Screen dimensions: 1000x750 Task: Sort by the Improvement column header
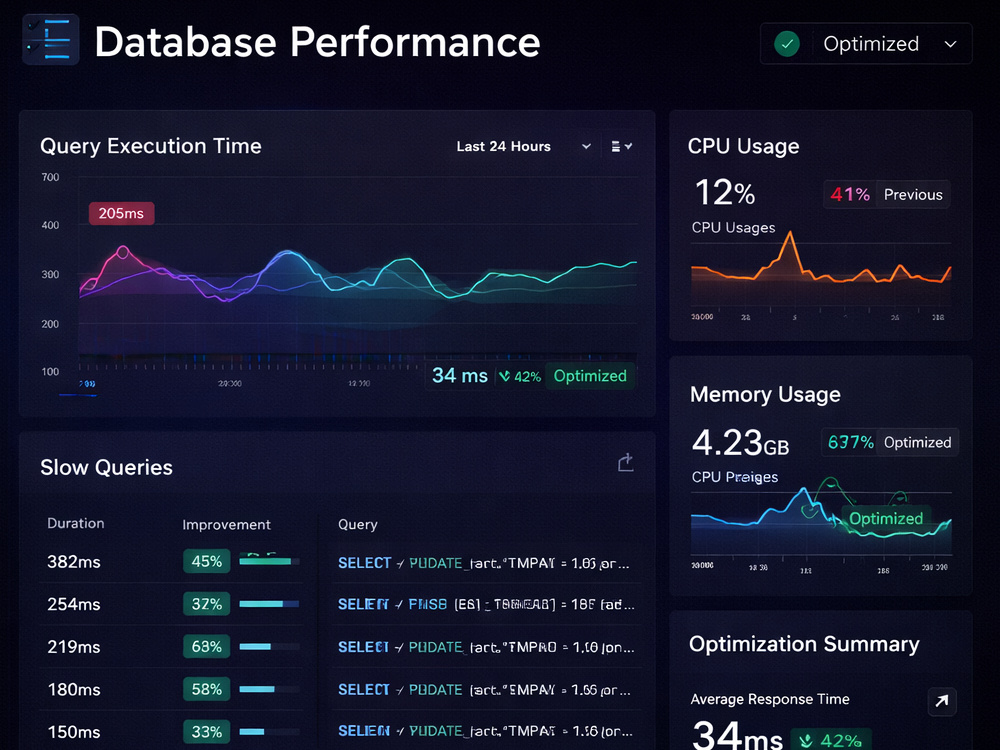click(x=226, y=524)
